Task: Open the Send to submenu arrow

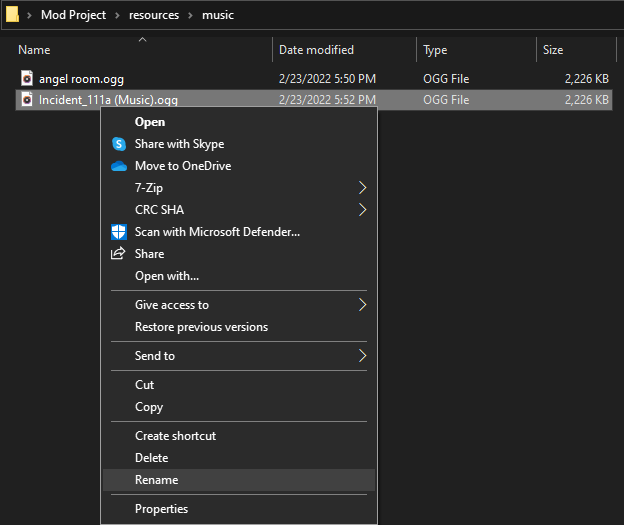Action: [362, 356]
